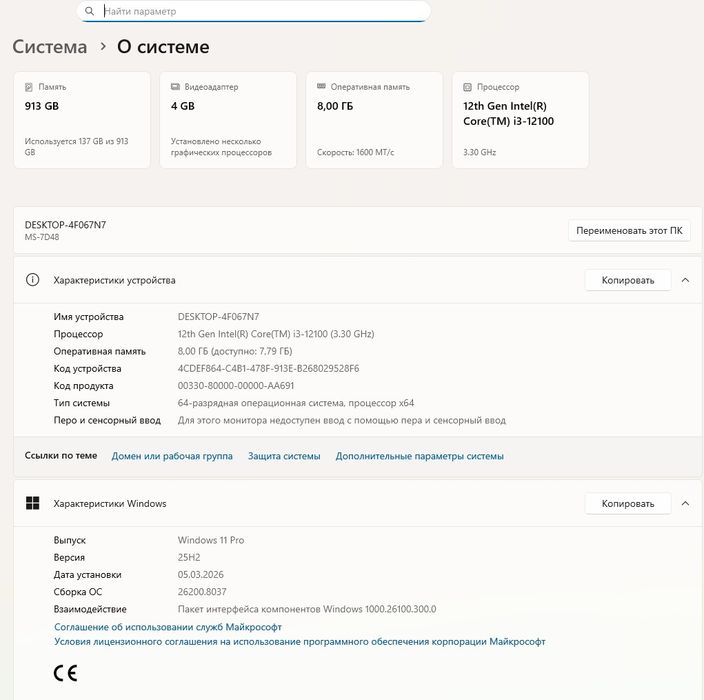
Task: Copy device specifications with Копировать
Action: 628,280
